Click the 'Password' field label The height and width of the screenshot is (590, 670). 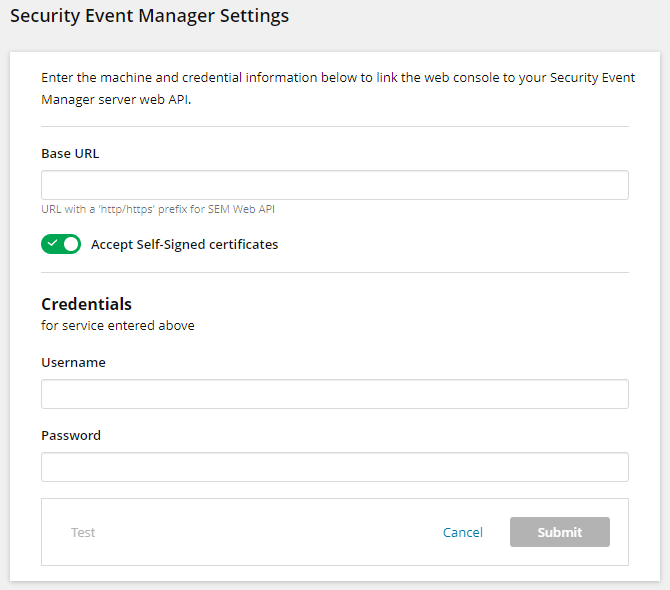[71, 435]
